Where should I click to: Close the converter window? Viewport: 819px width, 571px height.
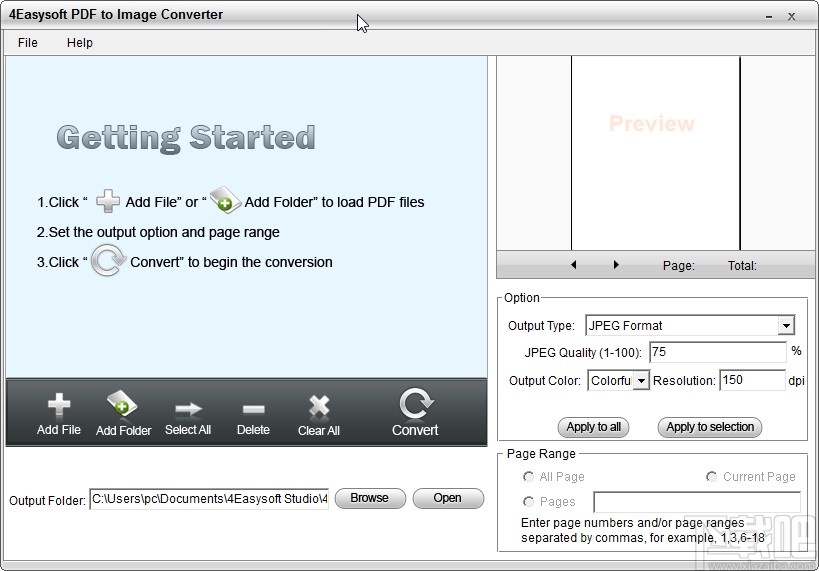[x=792, y=17]
